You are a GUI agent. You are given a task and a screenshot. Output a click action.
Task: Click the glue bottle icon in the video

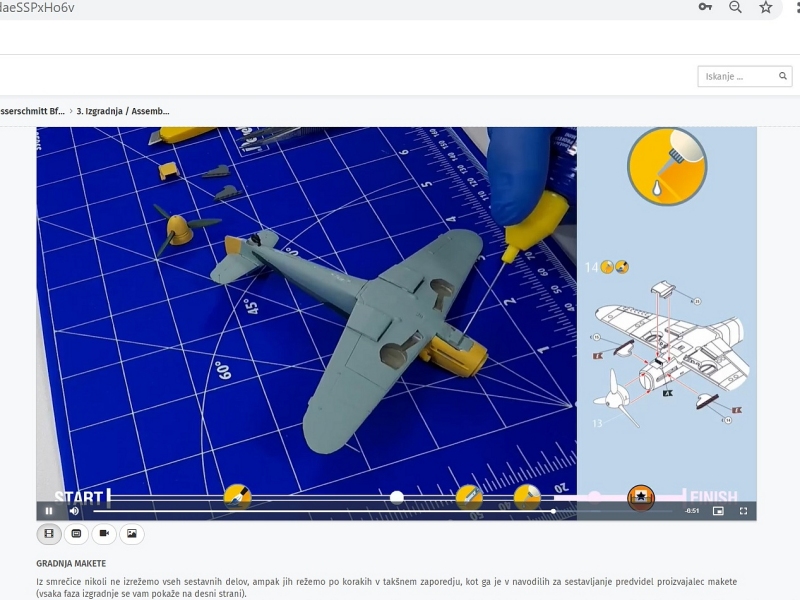666,165
